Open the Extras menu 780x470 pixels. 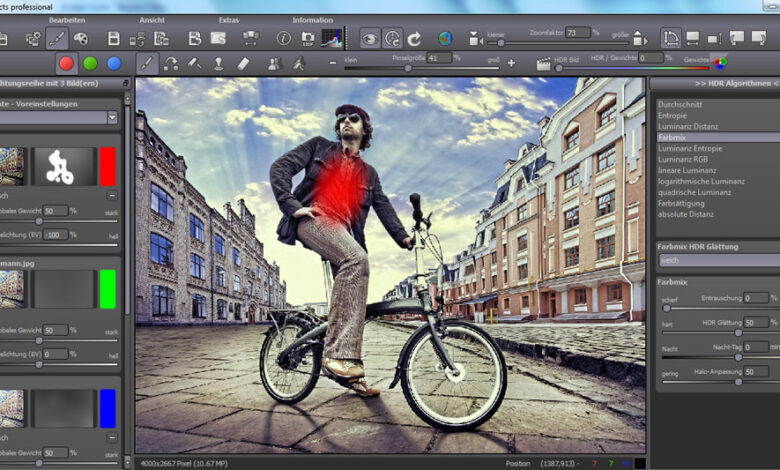tap(229, 19)
